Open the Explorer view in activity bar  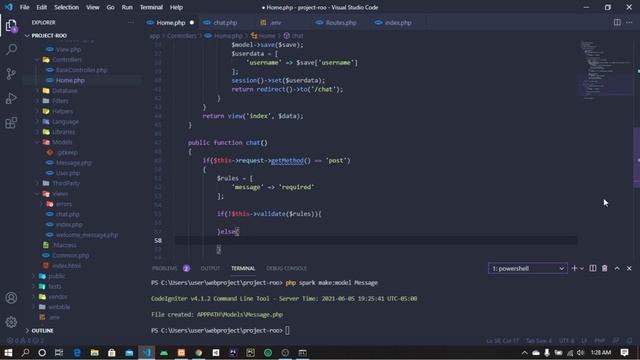pyautogui.click(x=11, y=26)
